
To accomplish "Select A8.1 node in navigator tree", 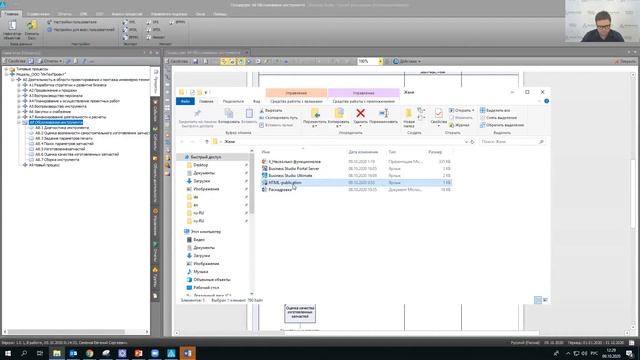I will pos(61,128).
